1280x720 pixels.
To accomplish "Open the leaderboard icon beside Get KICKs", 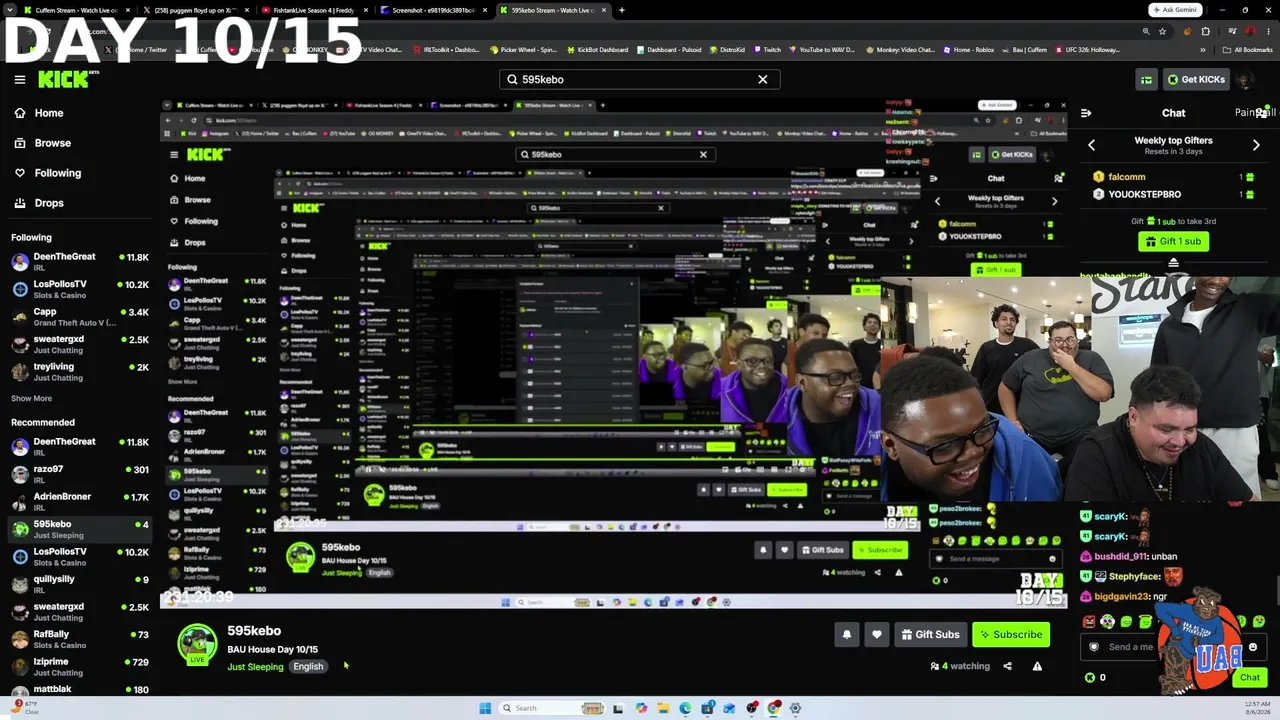I will [1146, 79].
